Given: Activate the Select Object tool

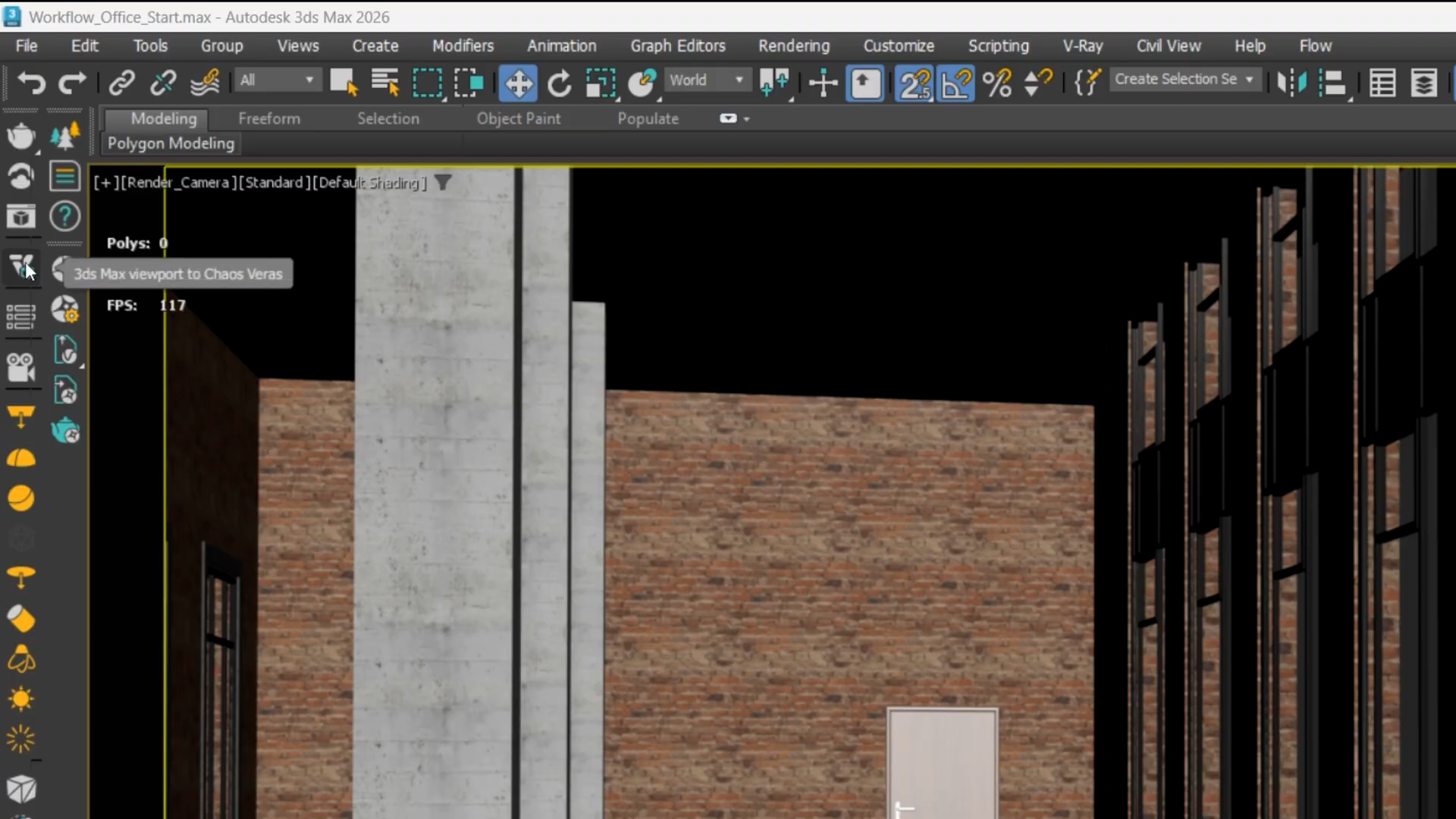Looking at the screenshot, I should [x=344, y=82].
